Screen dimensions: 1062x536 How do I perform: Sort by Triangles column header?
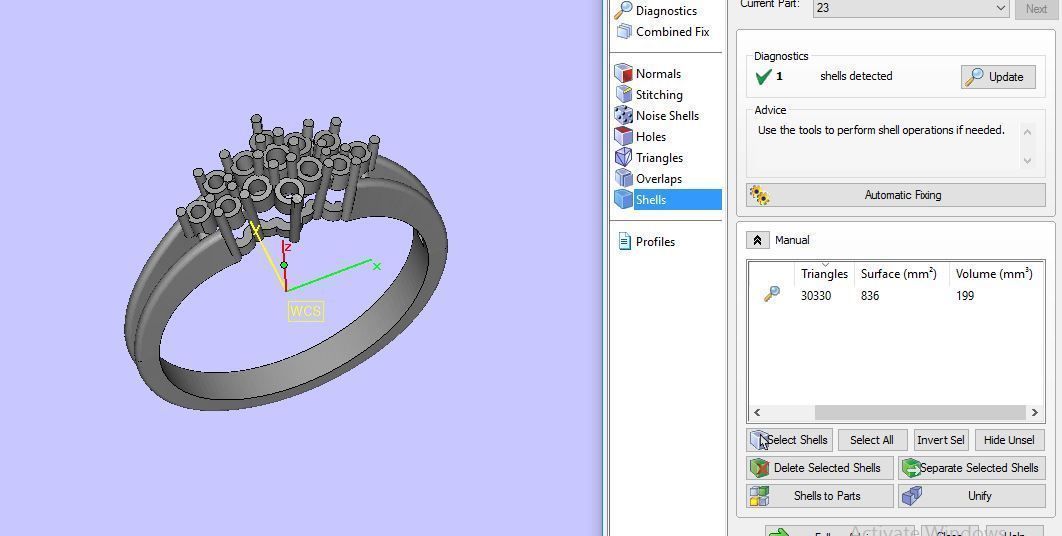pos(824,274)
